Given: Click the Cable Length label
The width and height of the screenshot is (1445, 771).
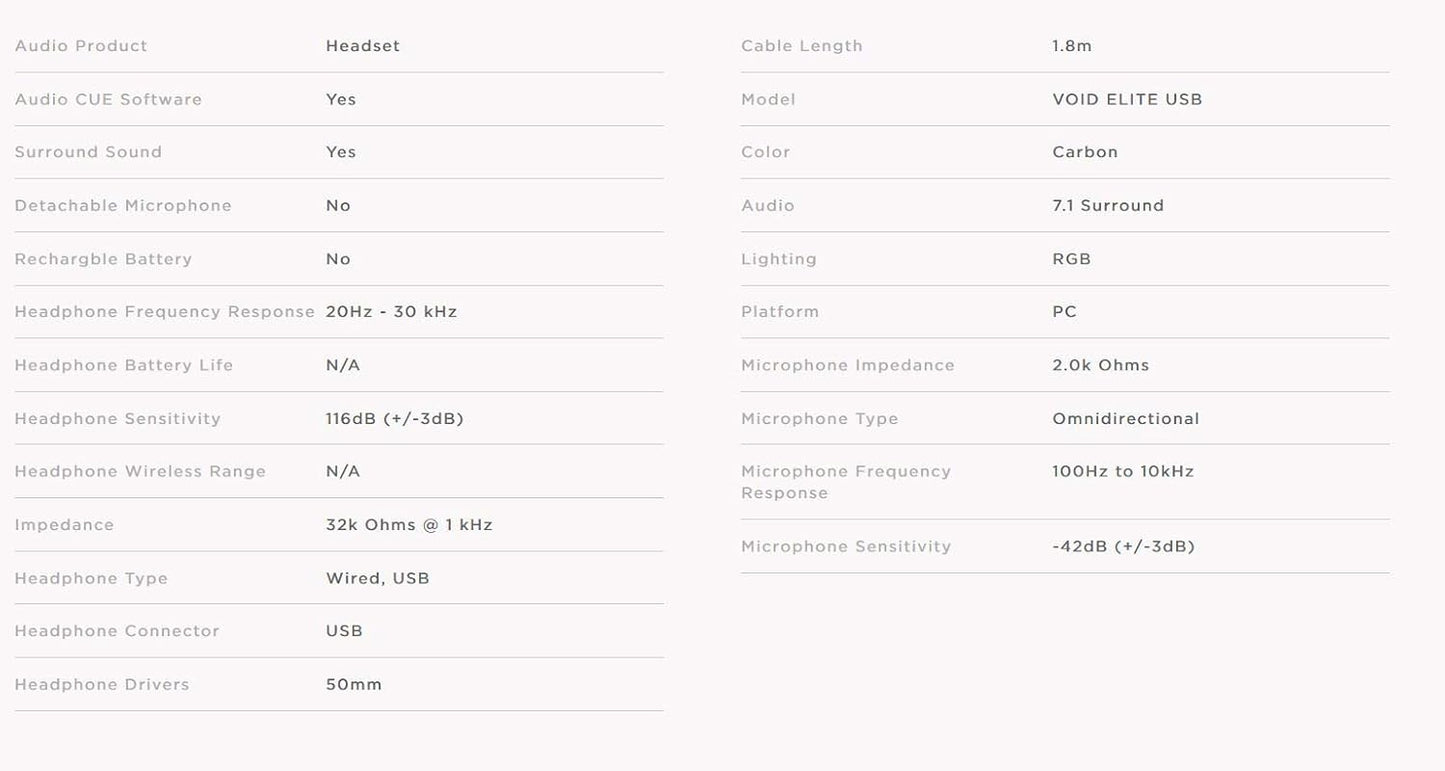Looking at the screenshot, I should tap(802, 46).
